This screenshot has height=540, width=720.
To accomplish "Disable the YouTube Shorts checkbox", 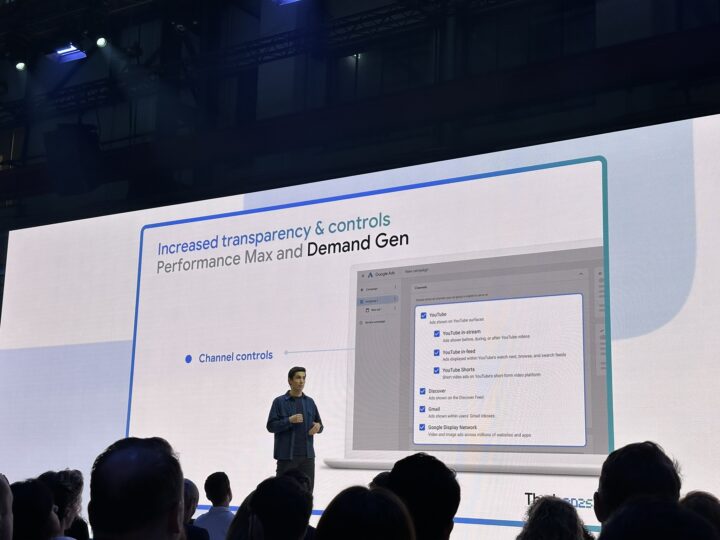I will coord(436,371).
